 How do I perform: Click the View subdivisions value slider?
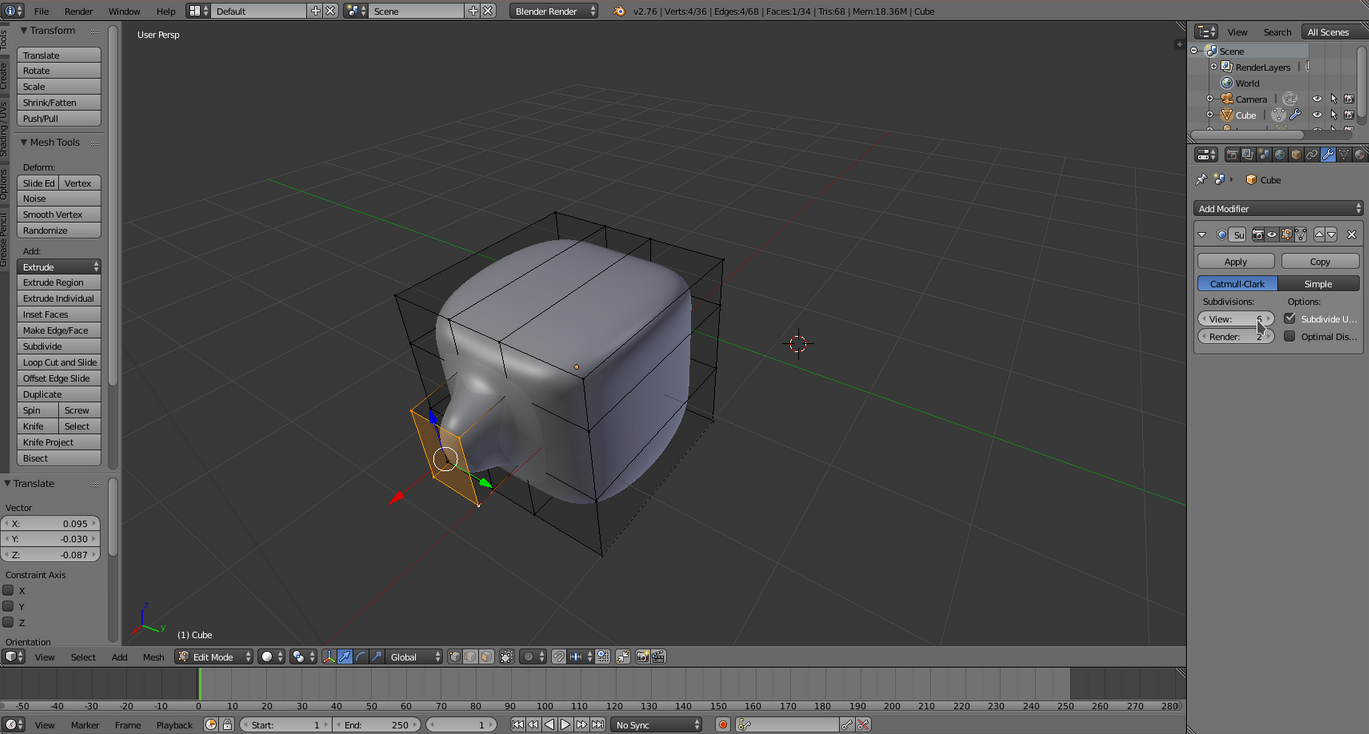pos(1236,319)
